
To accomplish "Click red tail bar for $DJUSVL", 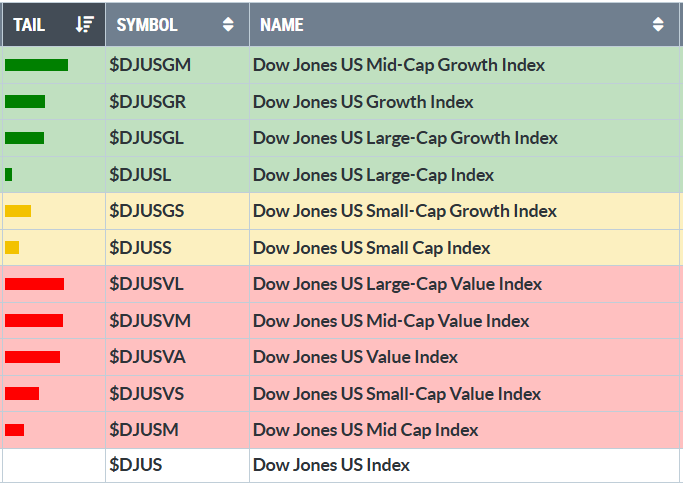I will pos(34,284).
